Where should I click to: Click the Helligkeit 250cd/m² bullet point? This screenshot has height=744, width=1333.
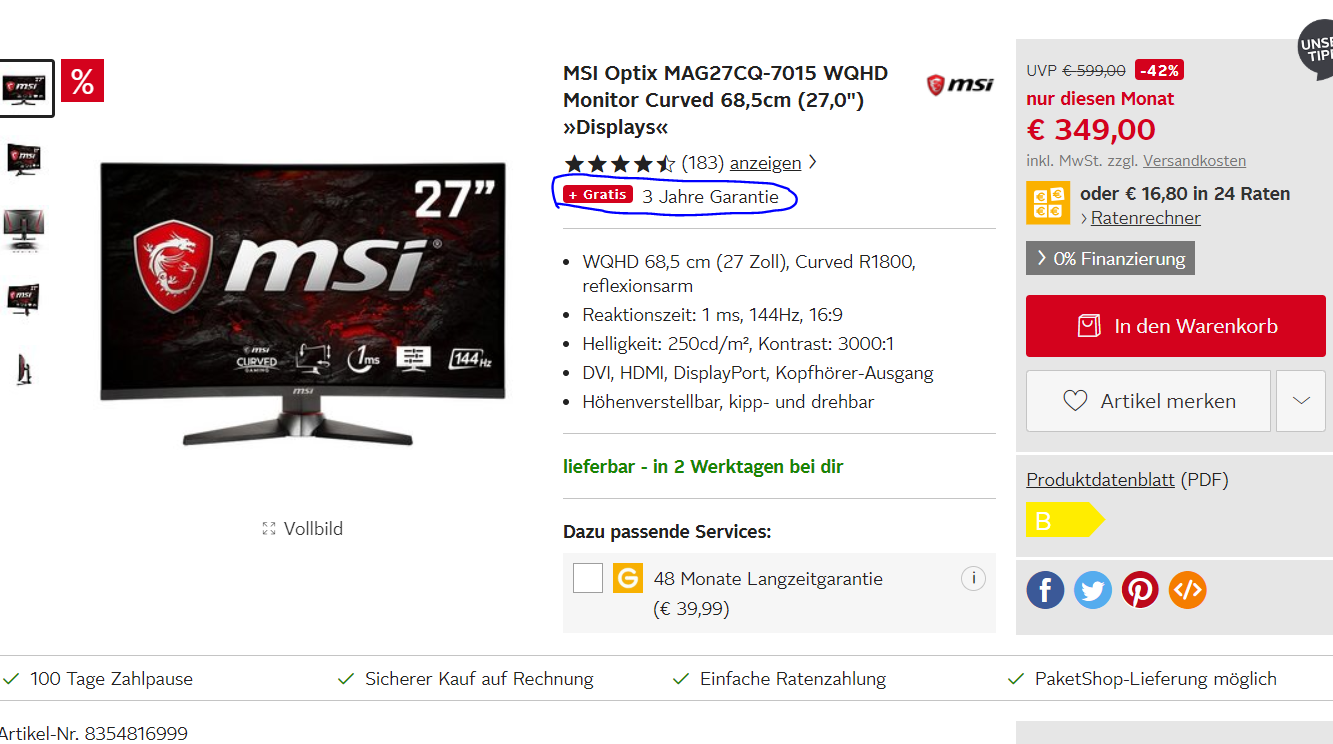point(738,344)
